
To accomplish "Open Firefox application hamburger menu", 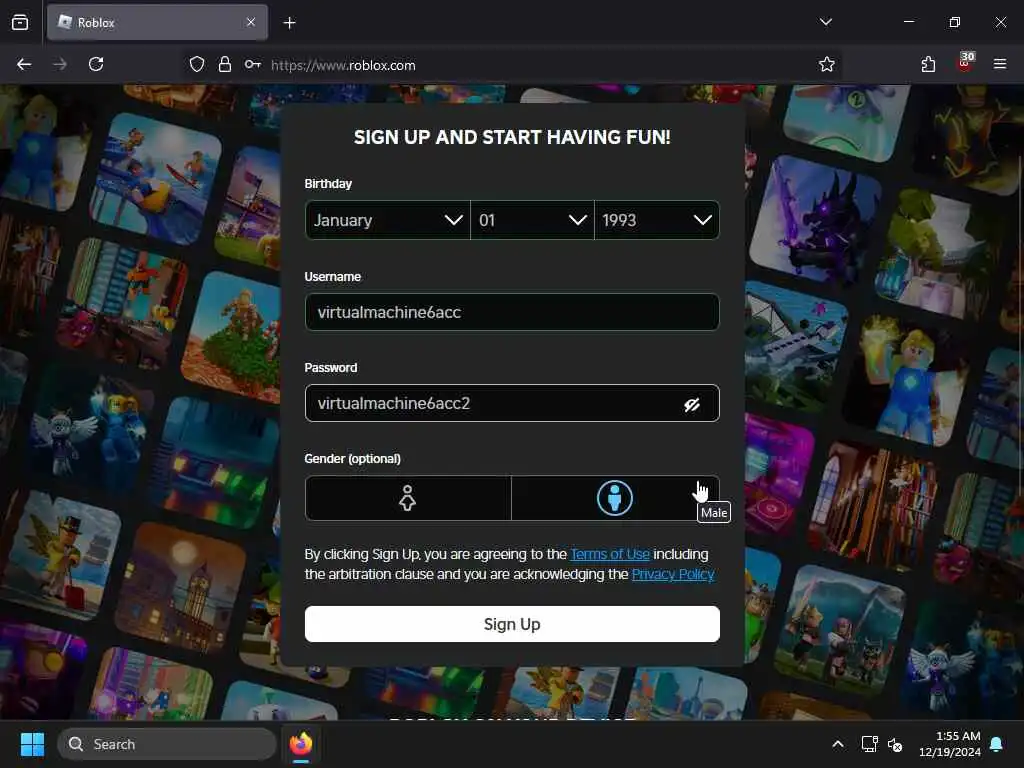I will tap(1000, 64).
